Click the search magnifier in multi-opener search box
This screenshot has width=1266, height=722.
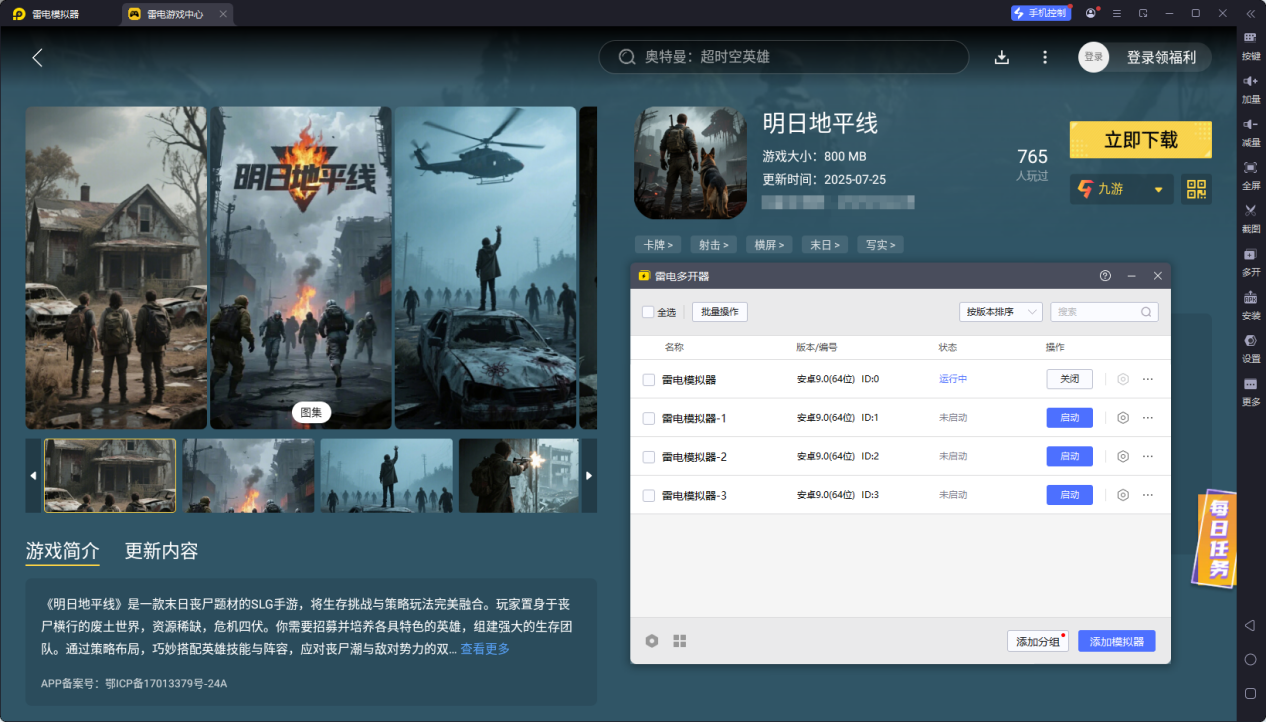tap(1146, 312)
